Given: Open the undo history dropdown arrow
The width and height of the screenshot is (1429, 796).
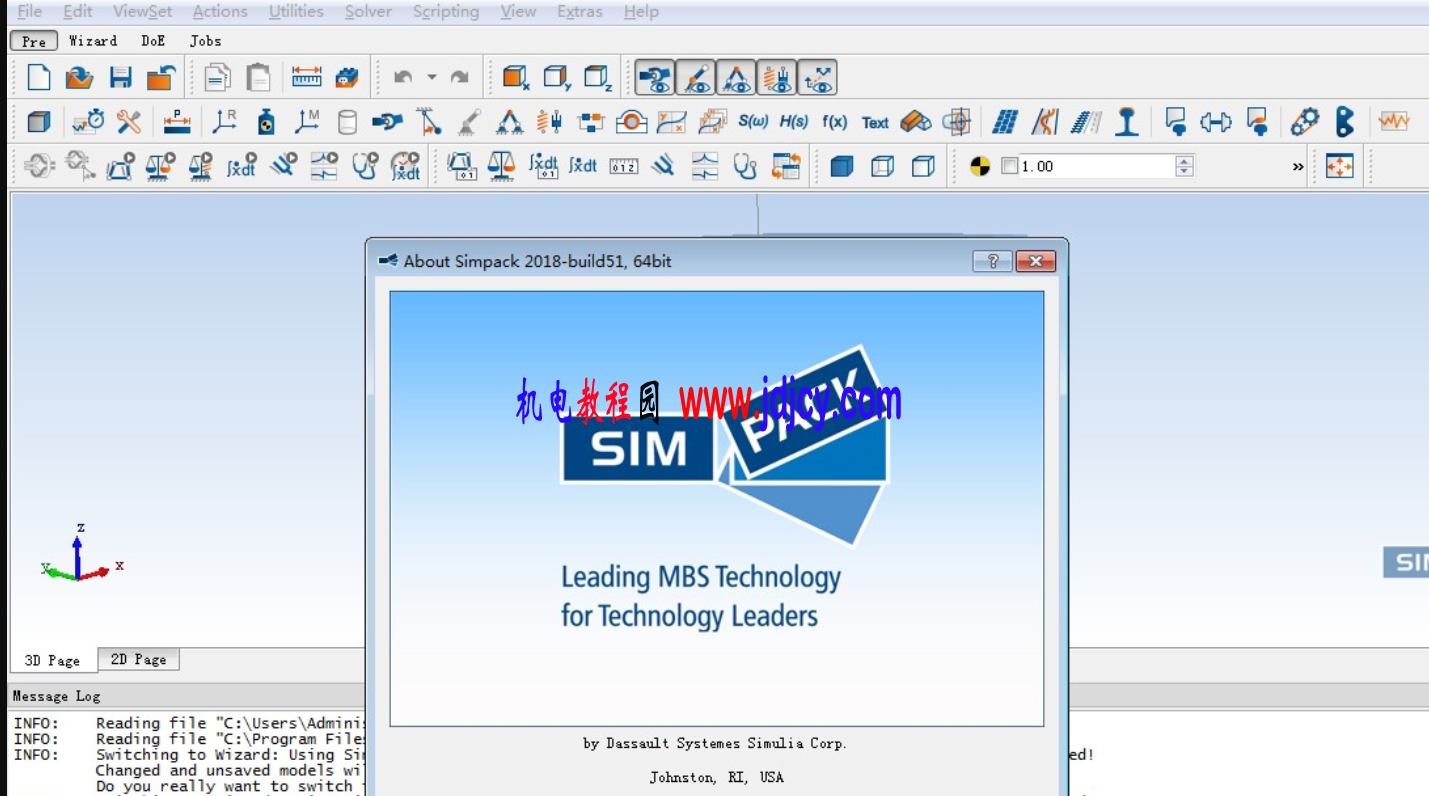Looking at the screenshot, I should tap(432, 77).
